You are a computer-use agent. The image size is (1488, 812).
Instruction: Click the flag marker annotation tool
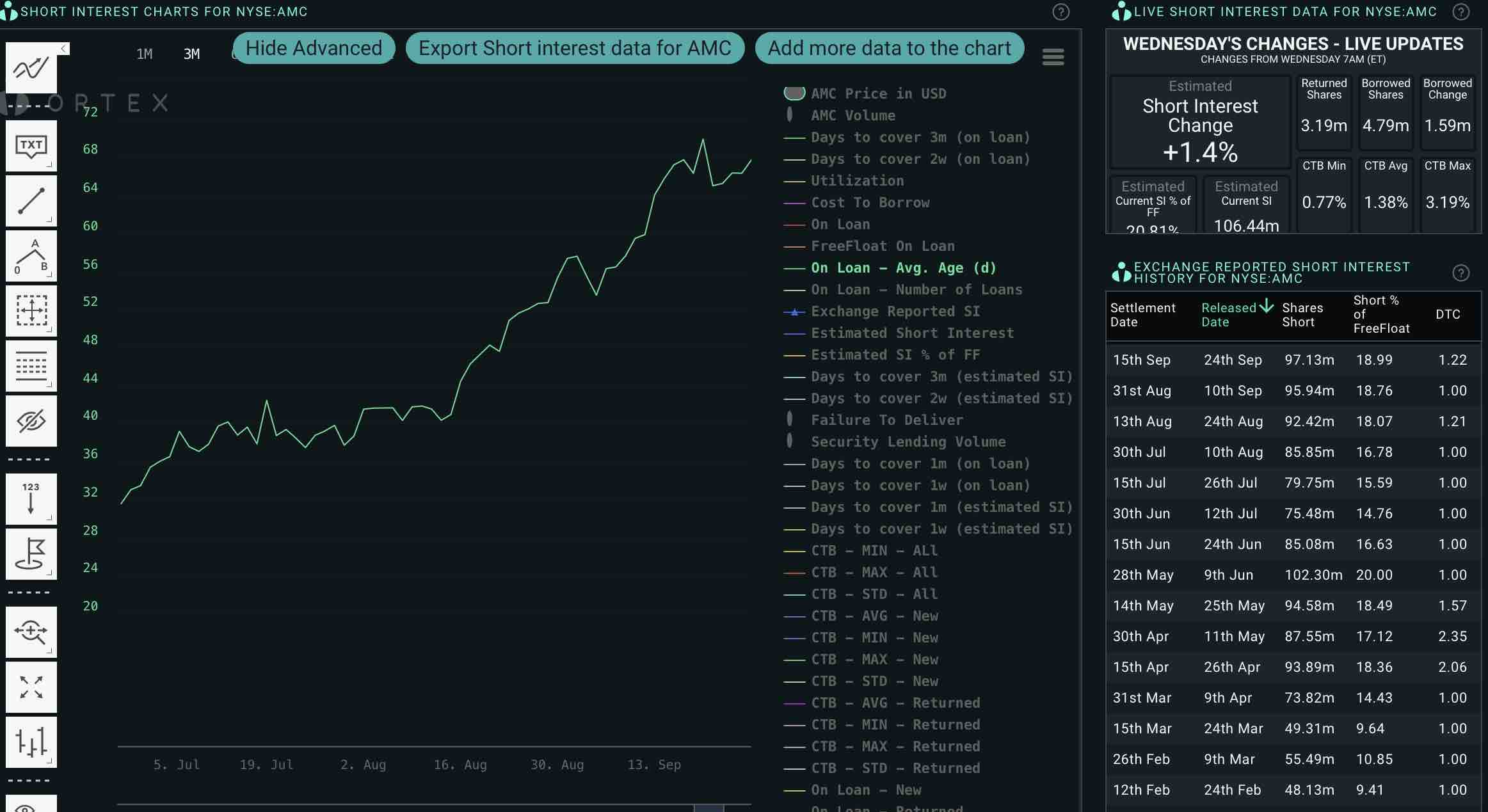(x=31, y=554)
